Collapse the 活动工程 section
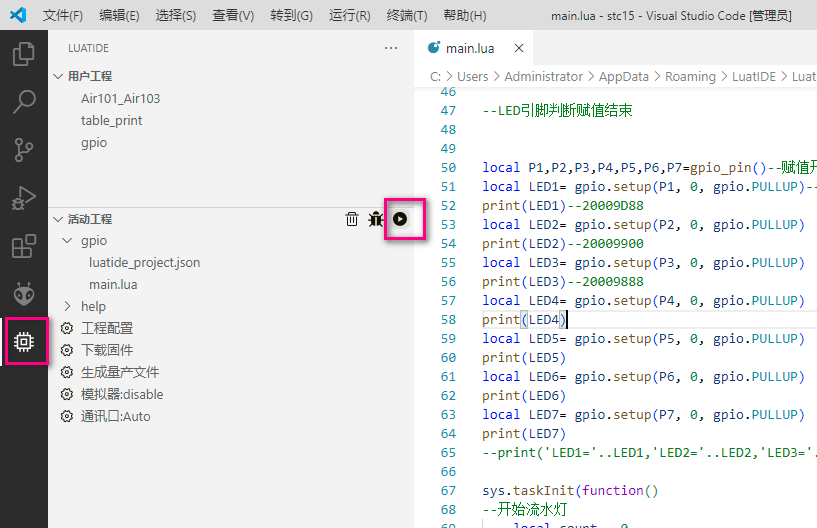 click(x=58, y=219)
